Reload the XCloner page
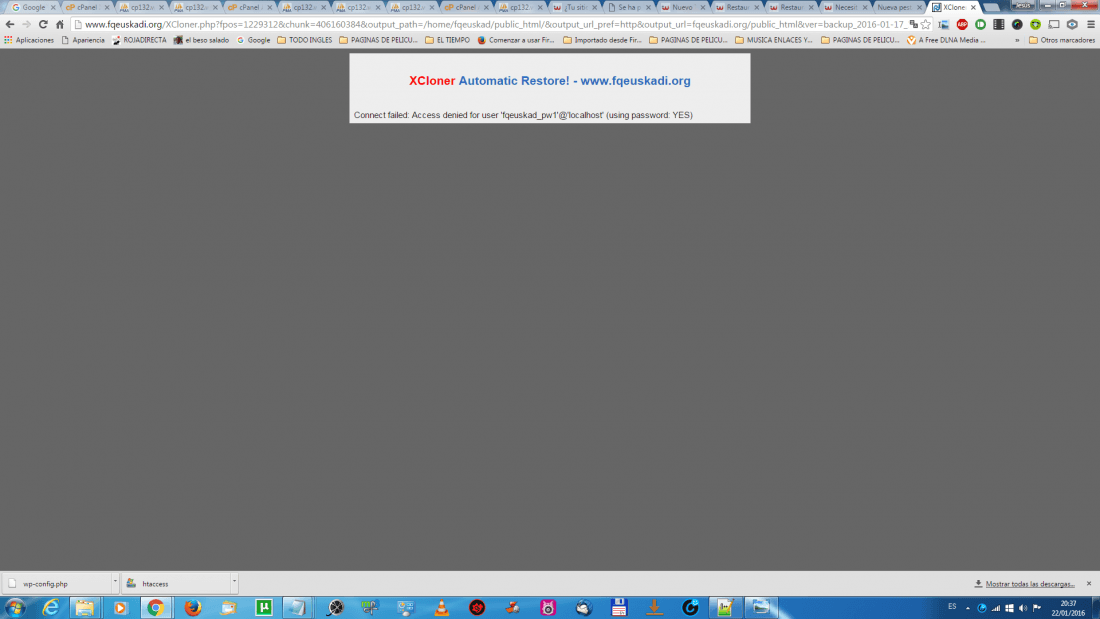The image size is (1100, 619). [x=43, y=25]
